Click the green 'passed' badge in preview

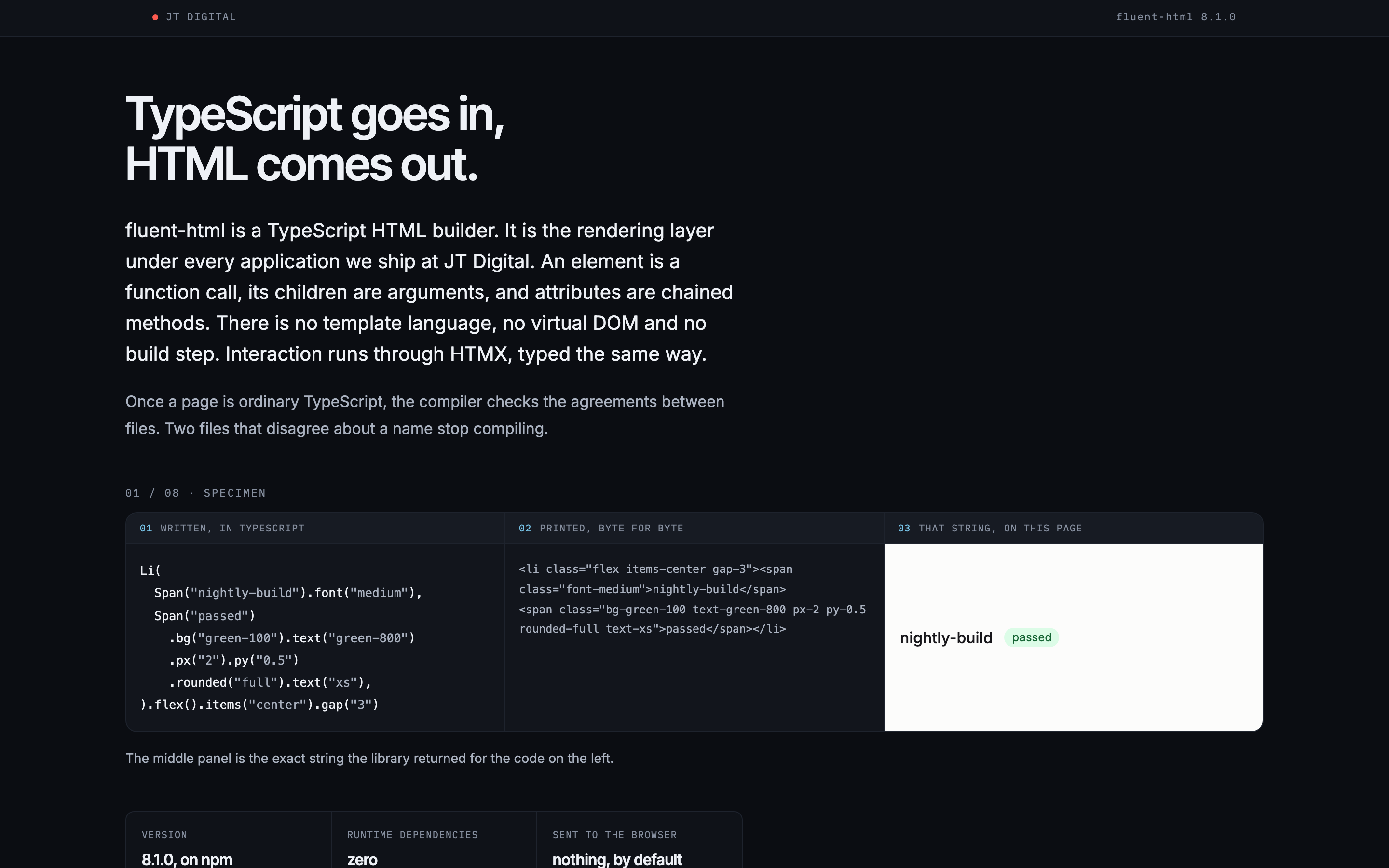click(1032, 638)
